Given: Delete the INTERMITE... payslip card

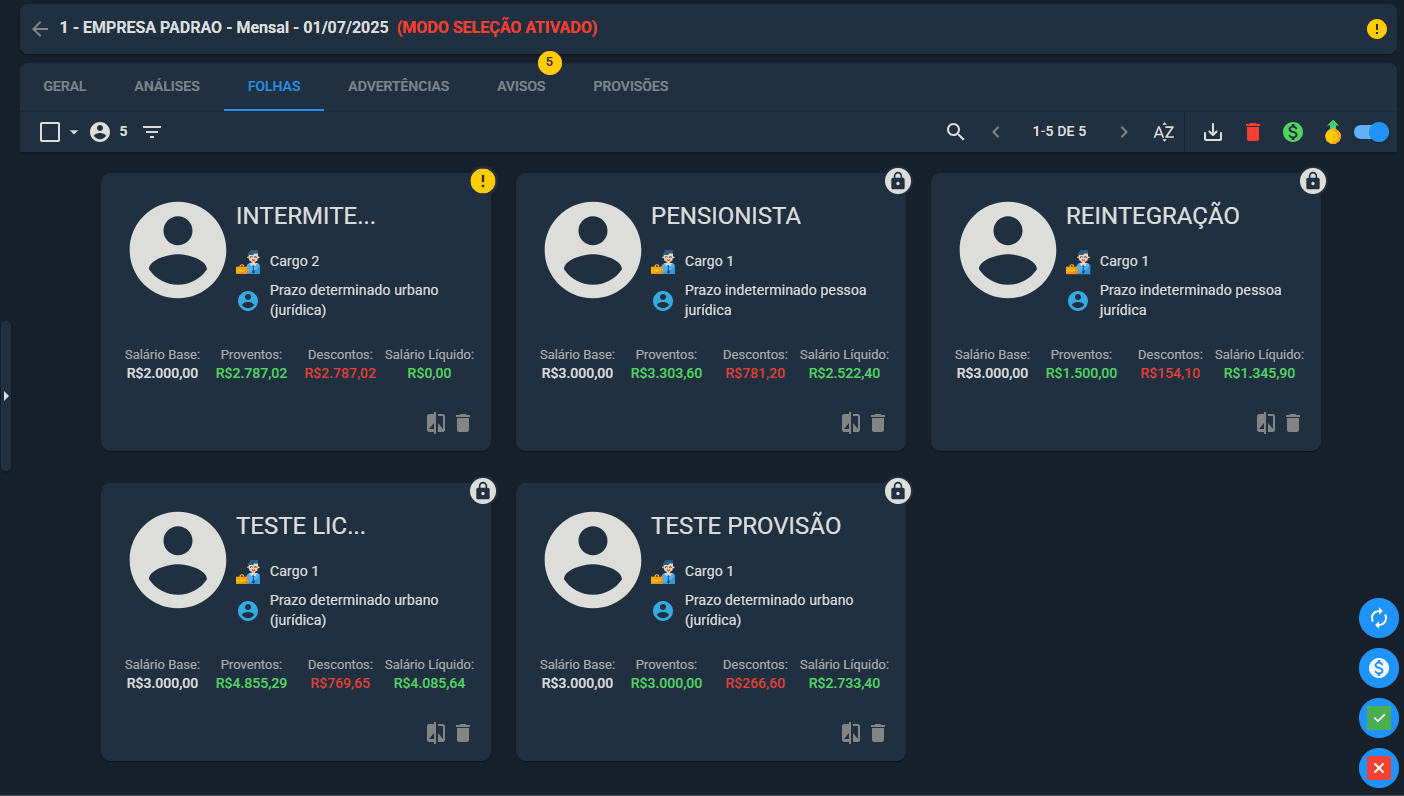Looking at the screenshot, I should point(463,423).
